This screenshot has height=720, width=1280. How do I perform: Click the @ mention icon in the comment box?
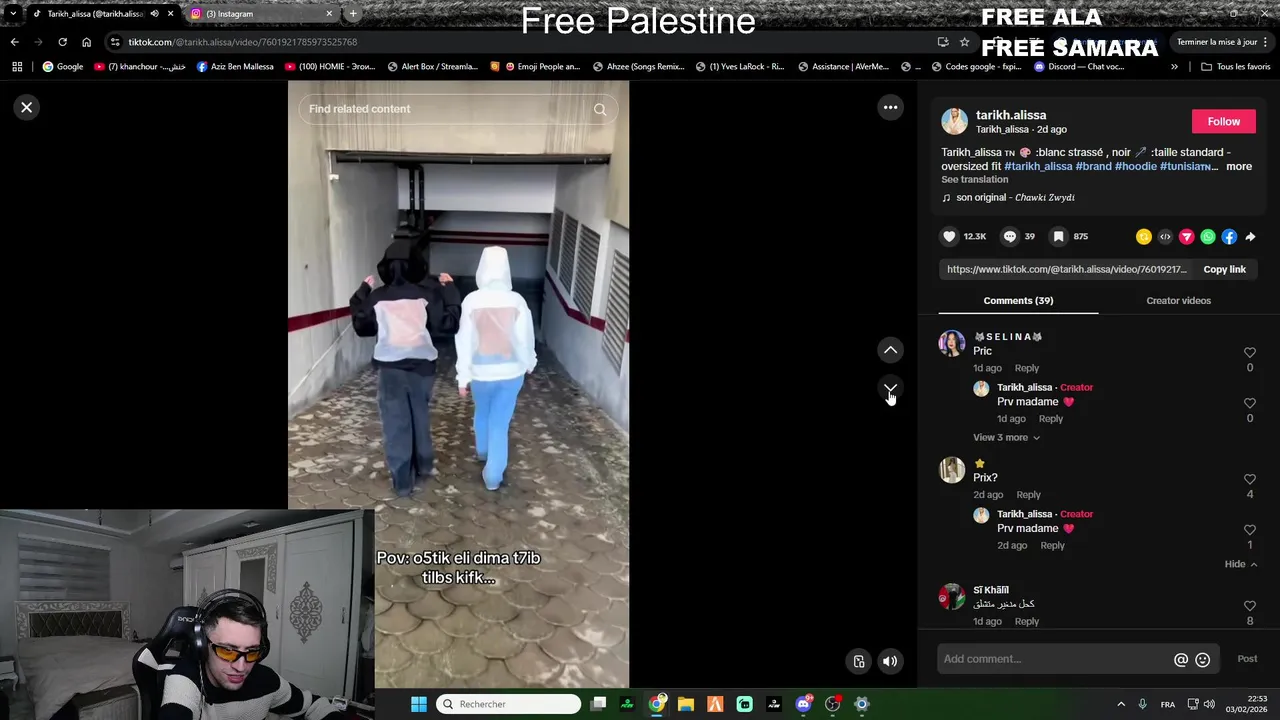[1181, 660]
